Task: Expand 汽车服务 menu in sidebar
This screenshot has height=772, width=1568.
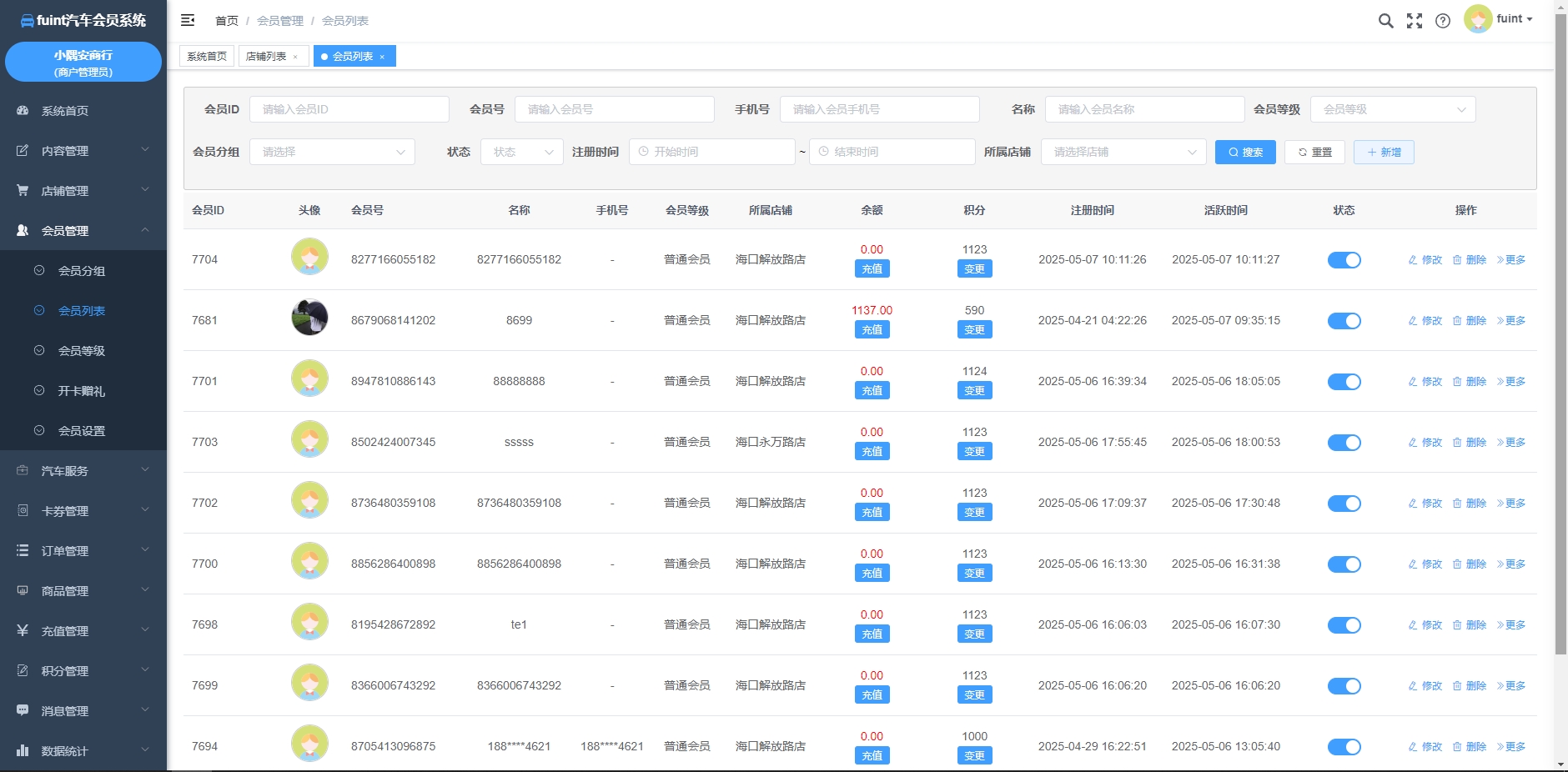Action: click(x=83, y=471)
